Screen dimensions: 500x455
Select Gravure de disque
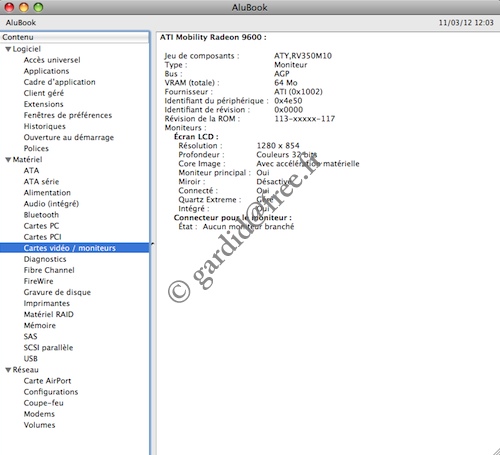coord(57,292)
